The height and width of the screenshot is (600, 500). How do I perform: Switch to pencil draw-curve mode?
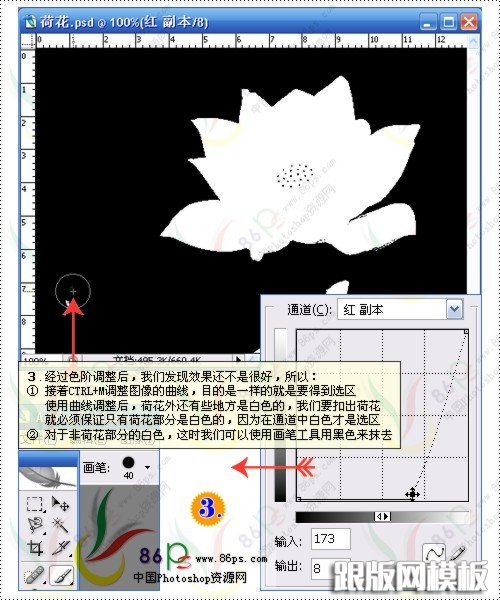pyautogui.click(x=457, y=553)
